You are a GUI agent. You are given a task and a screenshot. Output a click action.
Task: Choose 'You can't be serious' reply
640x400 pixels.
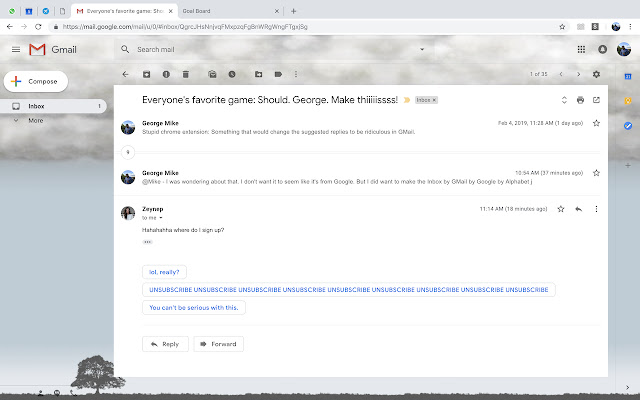[x=193, y=308]
